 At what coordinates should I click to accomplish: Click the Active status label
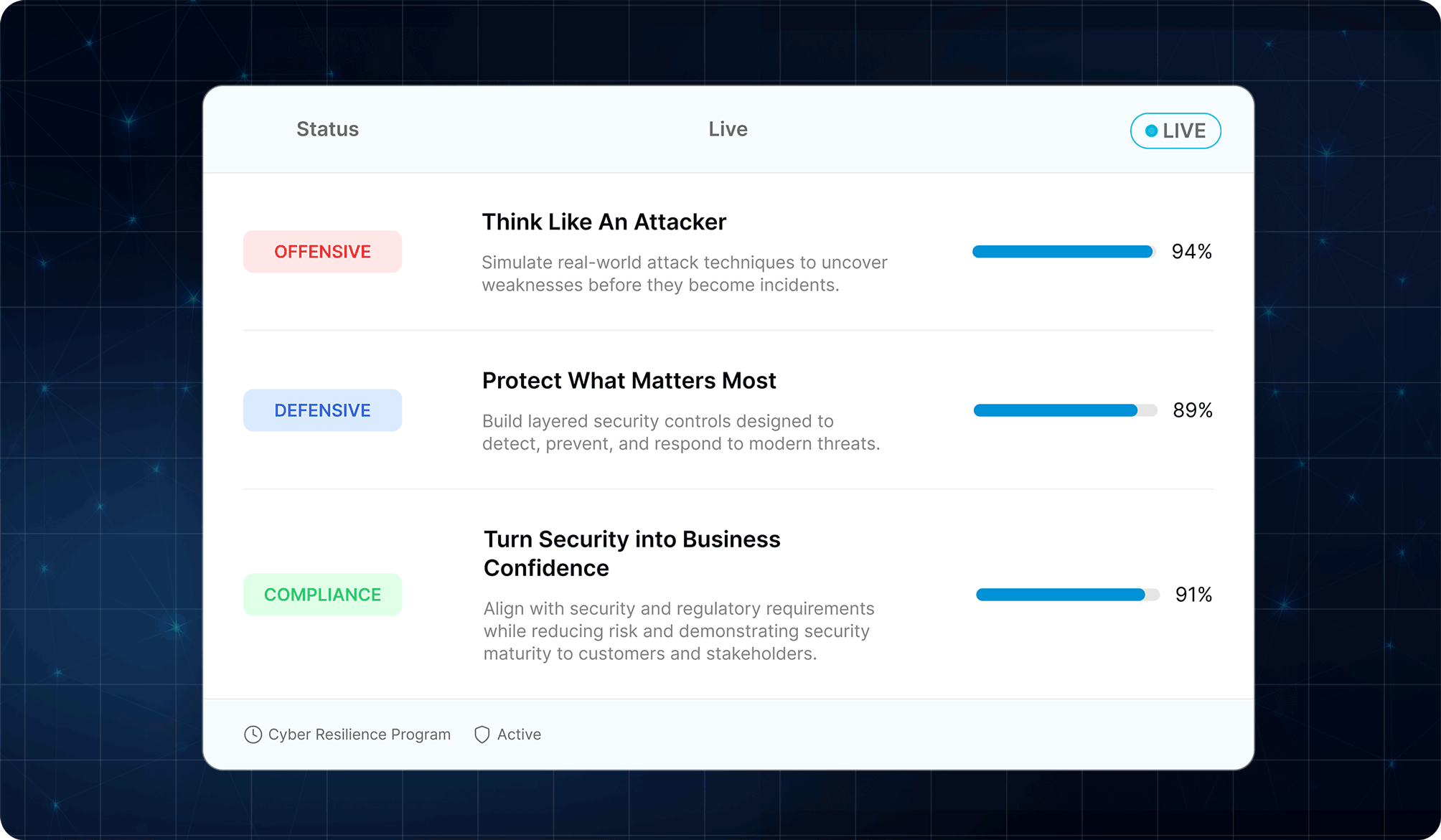[x=519, y=735]
